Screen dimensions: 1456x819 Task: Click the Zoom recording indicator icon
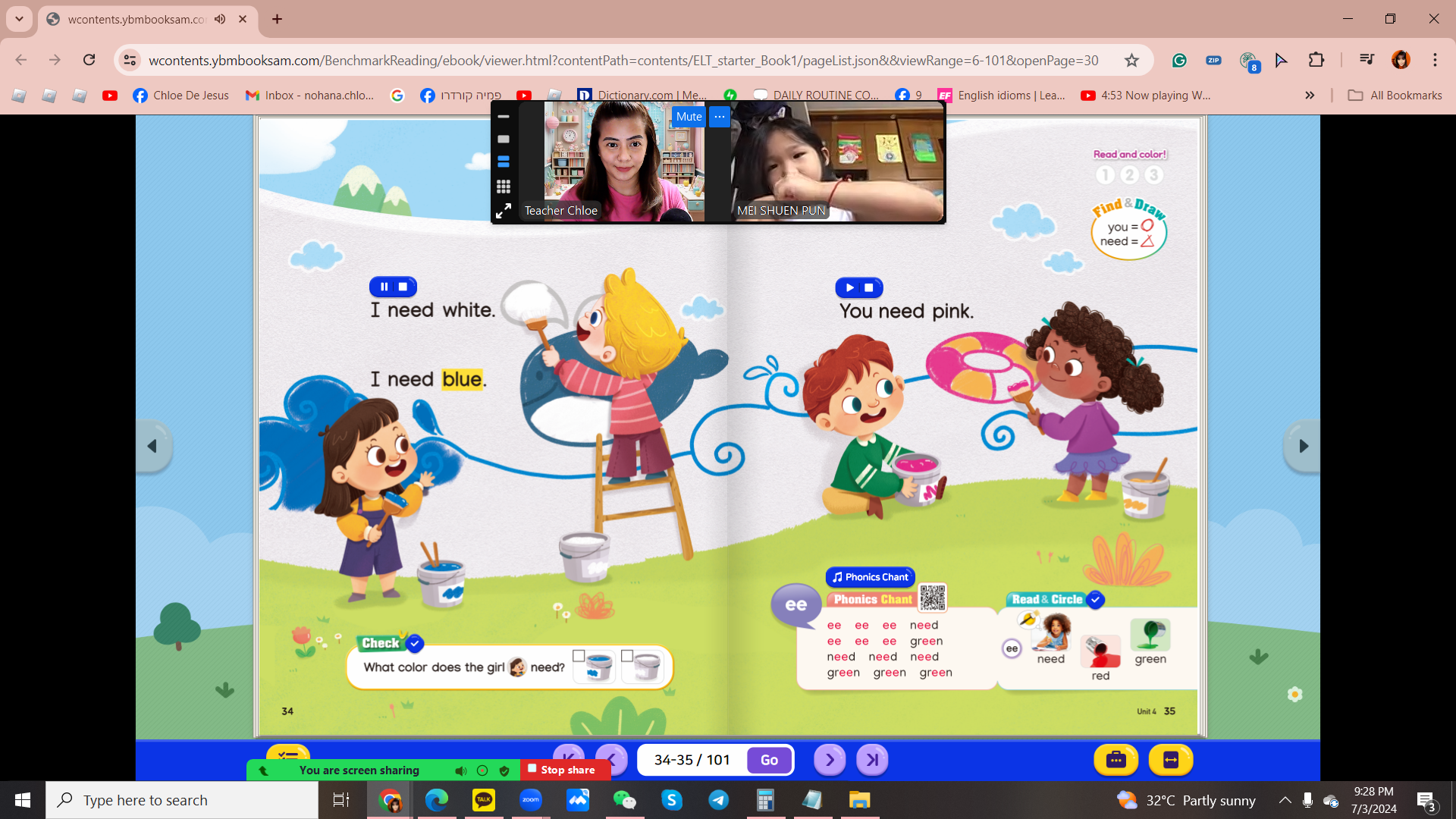coord(482,770)
